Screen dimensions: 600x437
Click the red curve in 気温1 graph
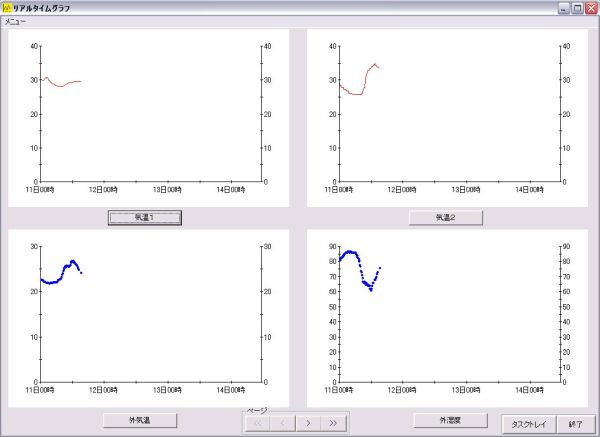click(x=60, y=86)
